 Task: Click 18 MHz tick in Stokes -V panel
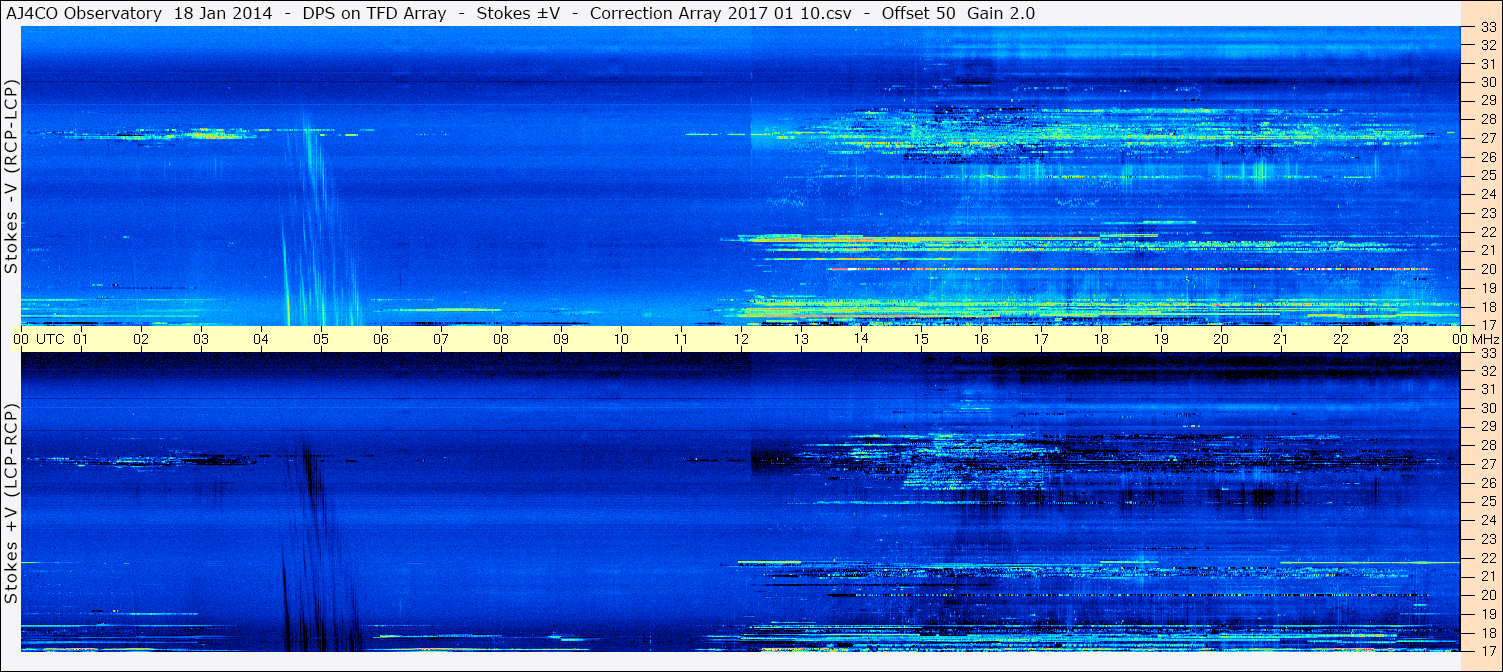[x=1488, y=306]
